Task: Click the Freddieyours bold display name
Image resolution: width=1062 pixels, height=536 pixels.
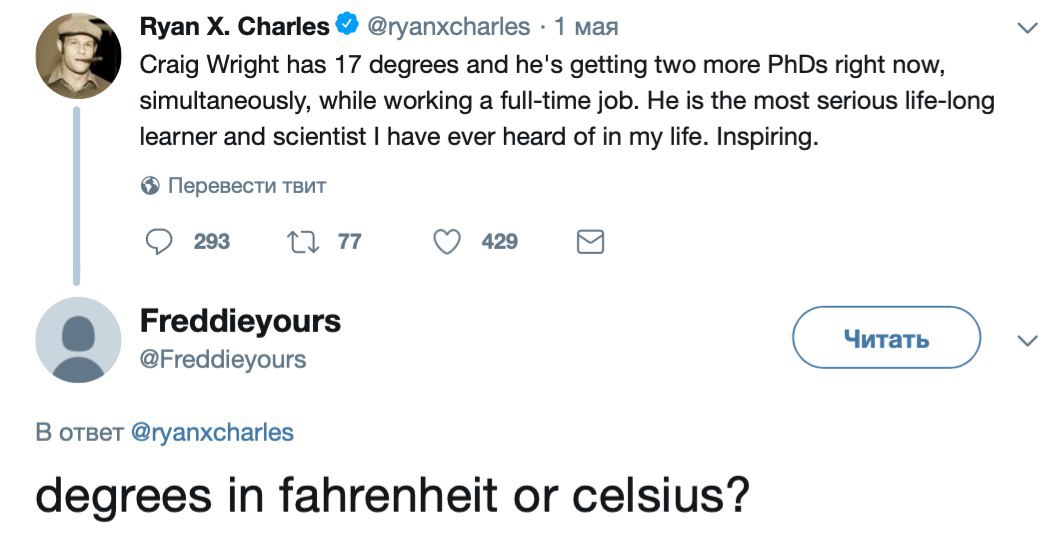Action: pos(240,321)
